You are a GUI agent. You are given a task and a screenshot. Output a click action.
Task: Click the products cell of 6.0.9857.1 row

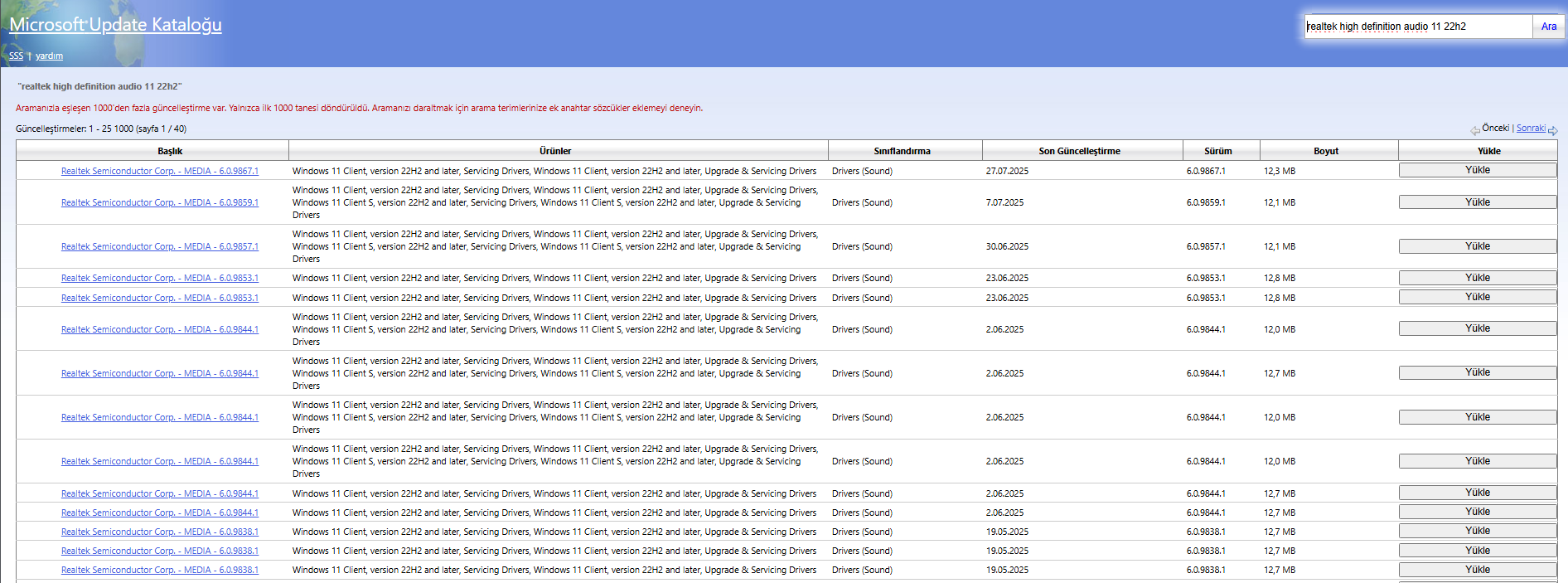coord(559,246)
